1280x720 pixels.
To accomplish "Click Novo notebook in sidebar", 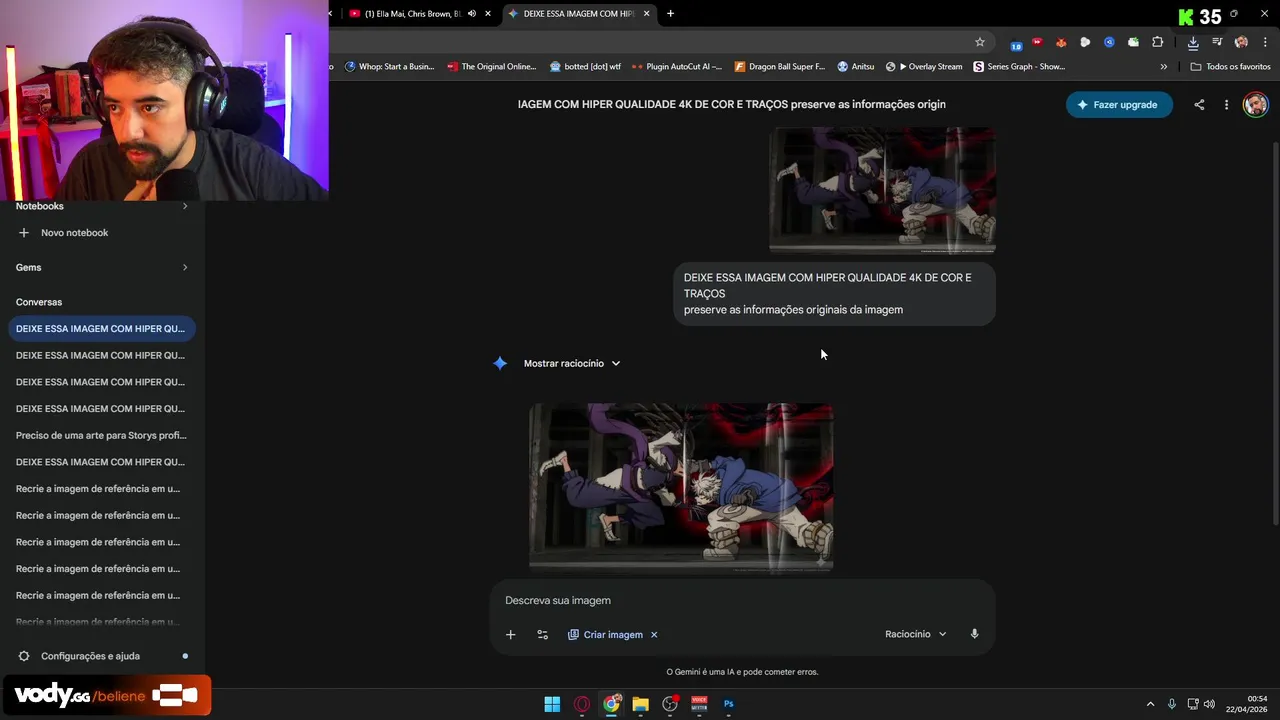I will (63, 233).
